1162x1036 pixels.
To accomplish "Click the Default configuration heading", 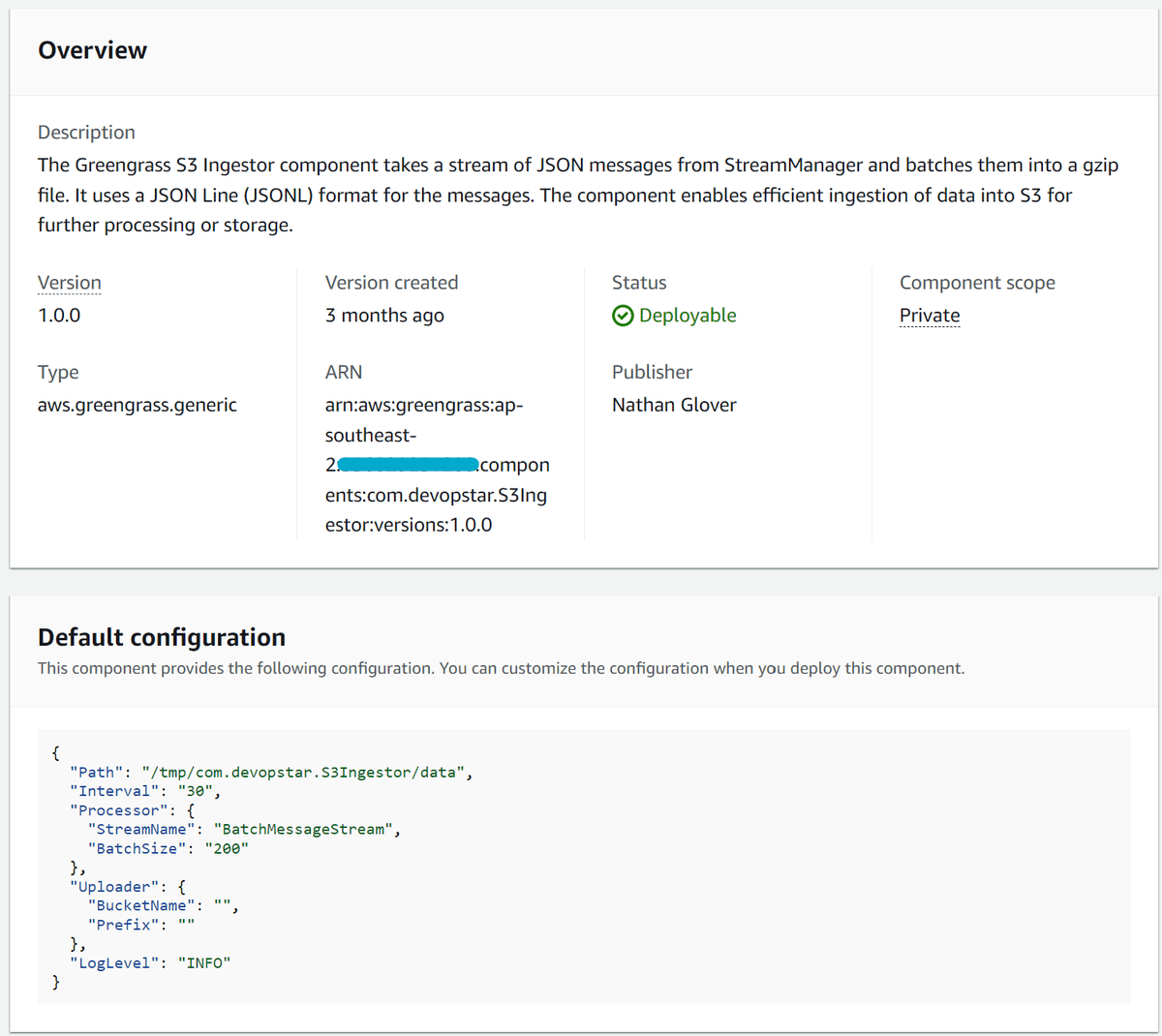I will (x=161, y=637).
